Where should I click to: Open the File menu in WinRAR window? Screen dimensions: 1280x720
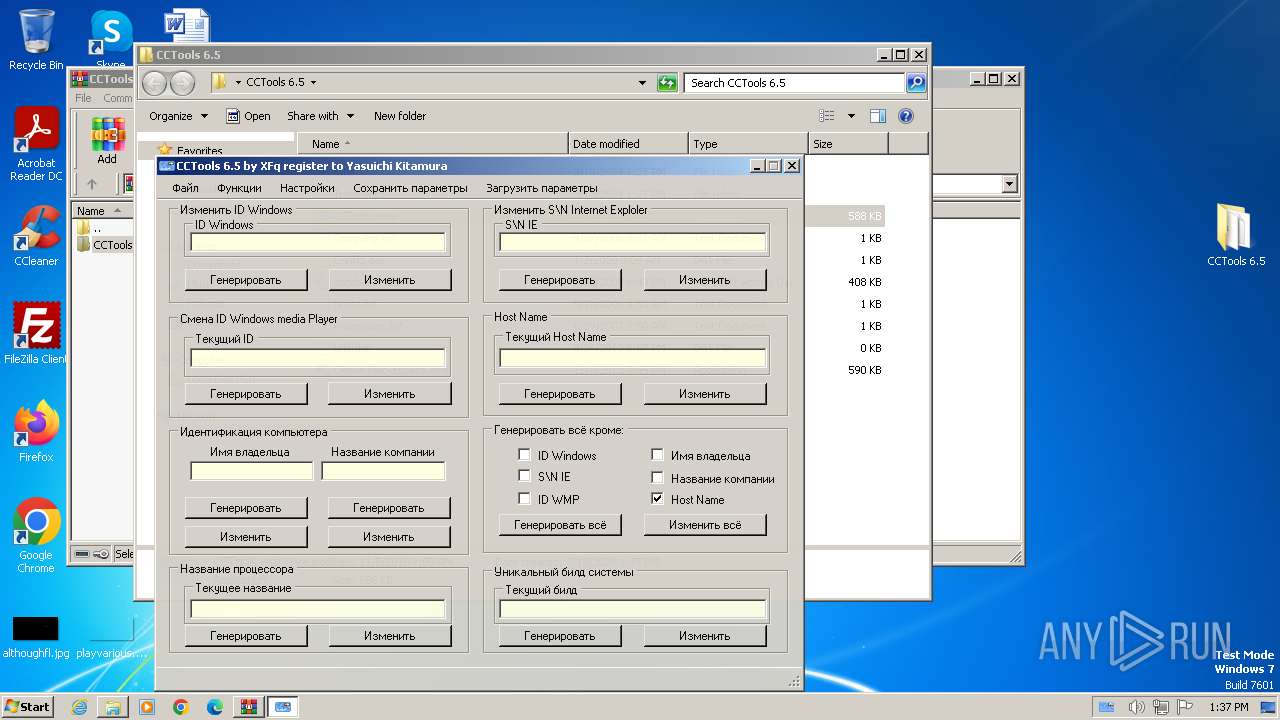(x=83, y=98)
